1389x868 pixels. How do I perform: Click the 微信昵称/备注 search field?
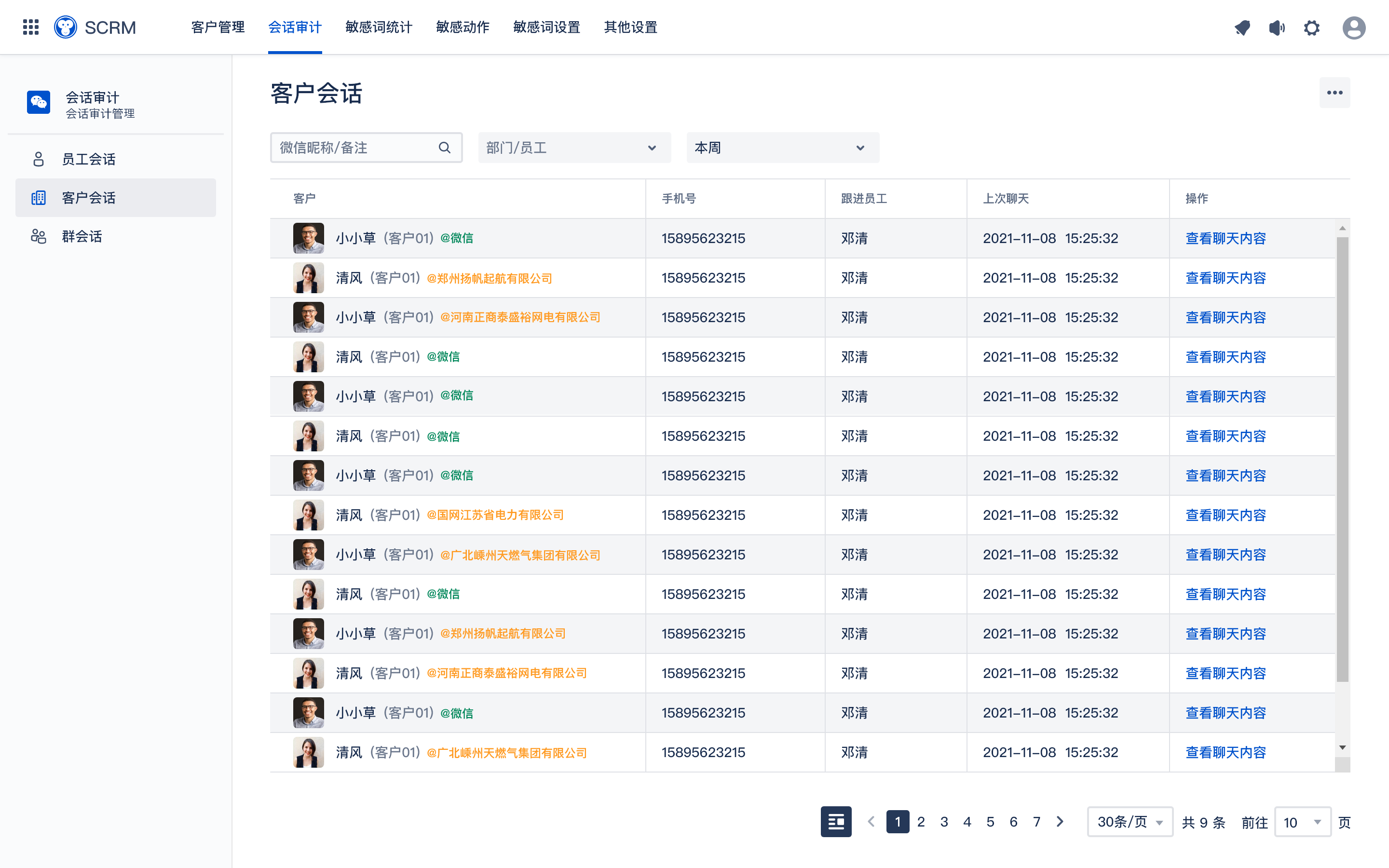366,148
